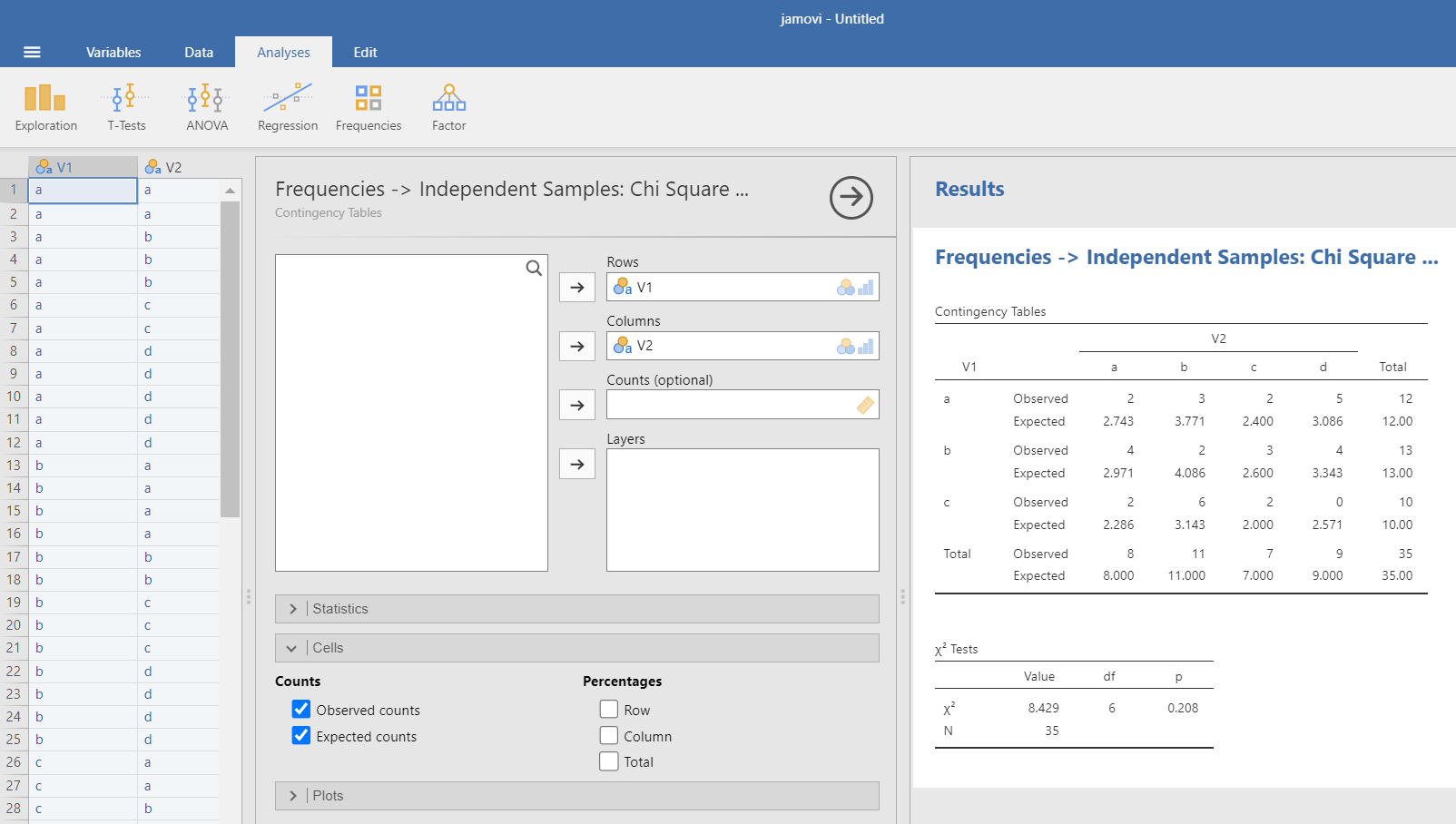Enable Row percentages checkbox
This screenshot has height=824, width=1456.
tap(609, 709)
